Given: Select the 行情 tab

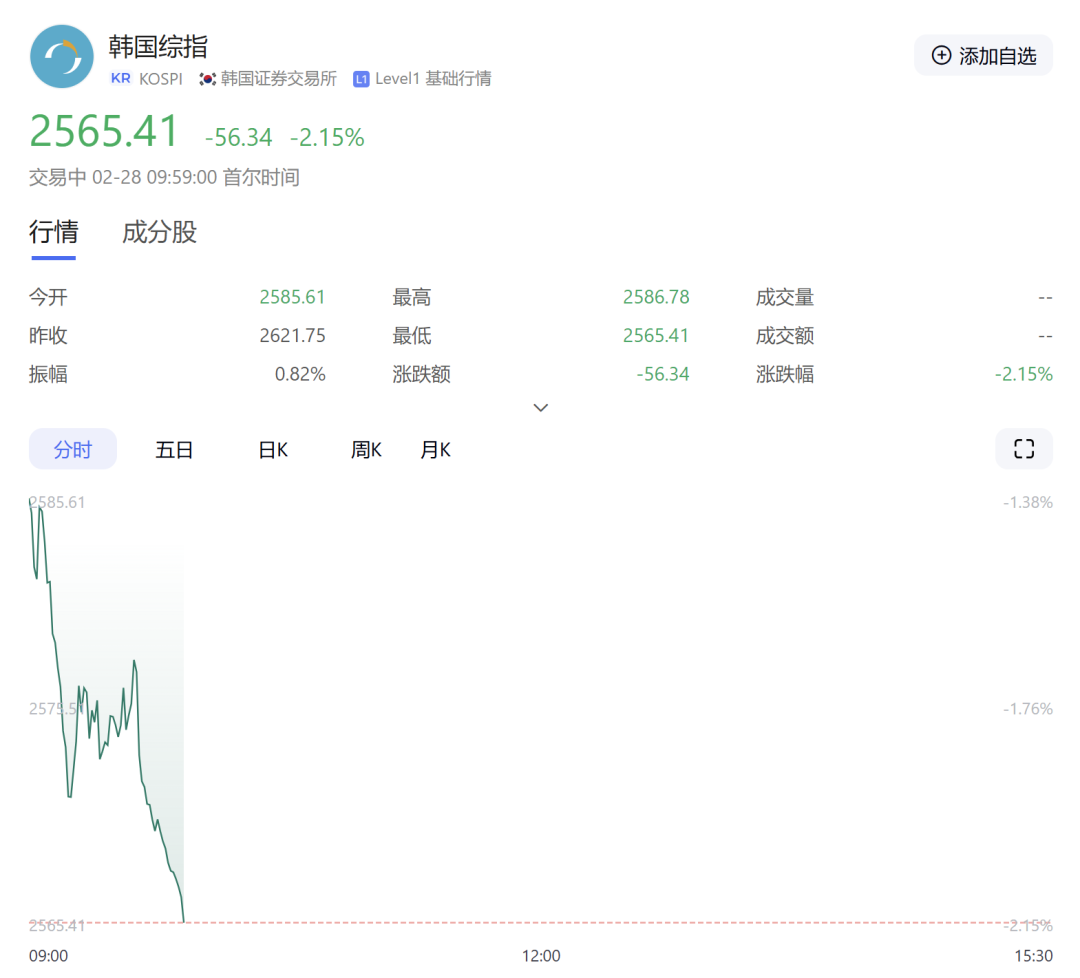Looking at the screenshot, I should [x=53, y=232].
